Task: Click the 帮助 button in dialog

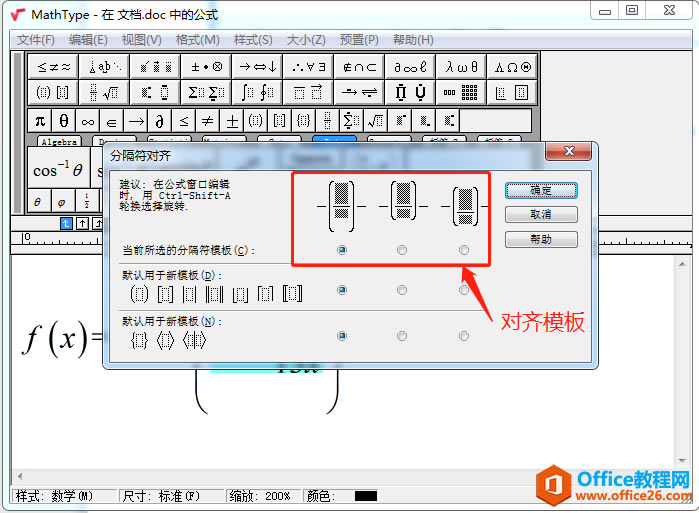Action: point(541,239)
